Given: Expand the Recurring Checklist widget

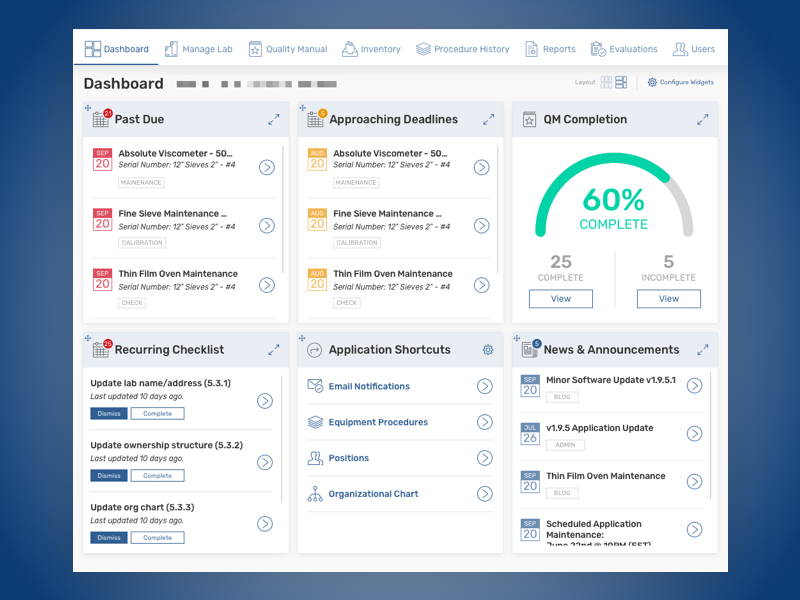Looking at the screenshot, I should pos(274,350).
